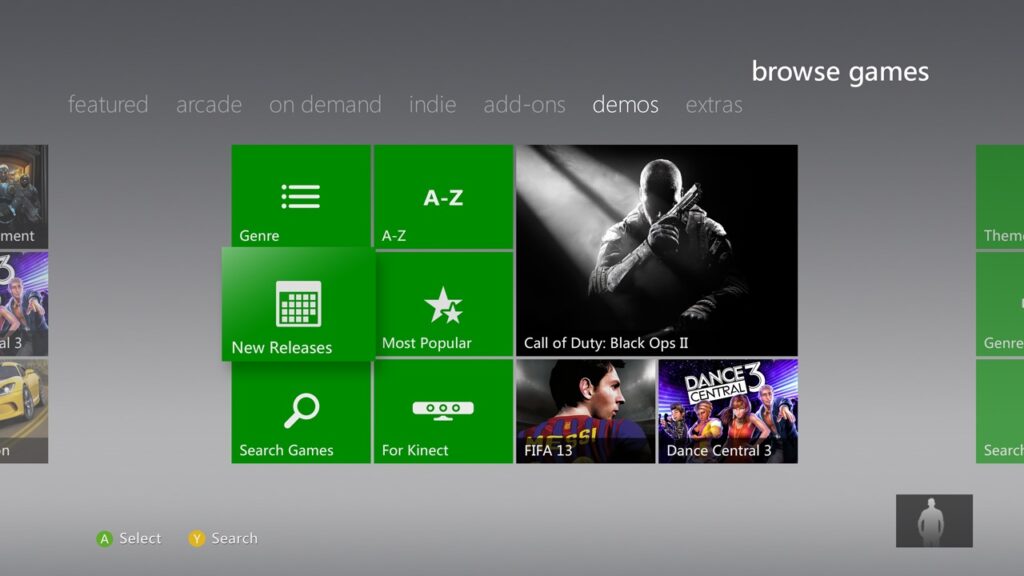Select the For Kinect sensor icon tile

[x=443, y=410]
